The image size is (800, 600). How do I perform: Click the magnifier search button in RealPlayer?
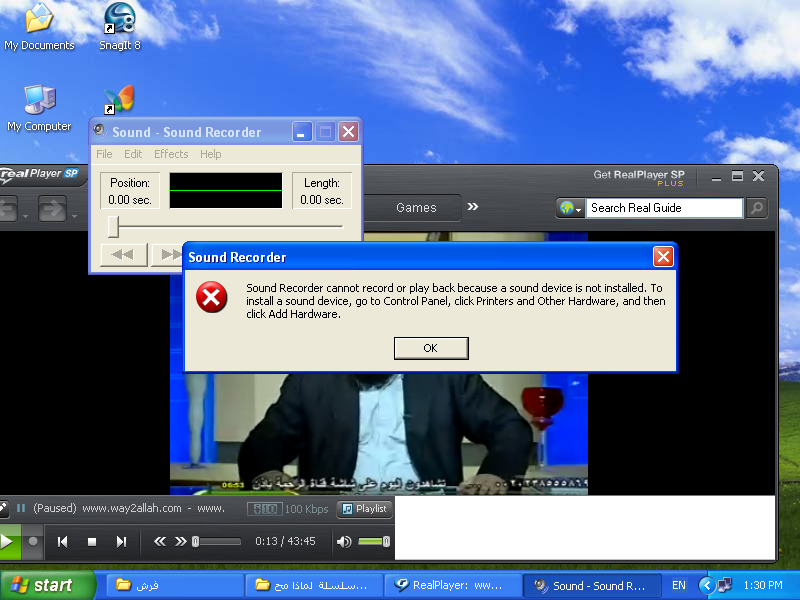[x=757, y=208]
